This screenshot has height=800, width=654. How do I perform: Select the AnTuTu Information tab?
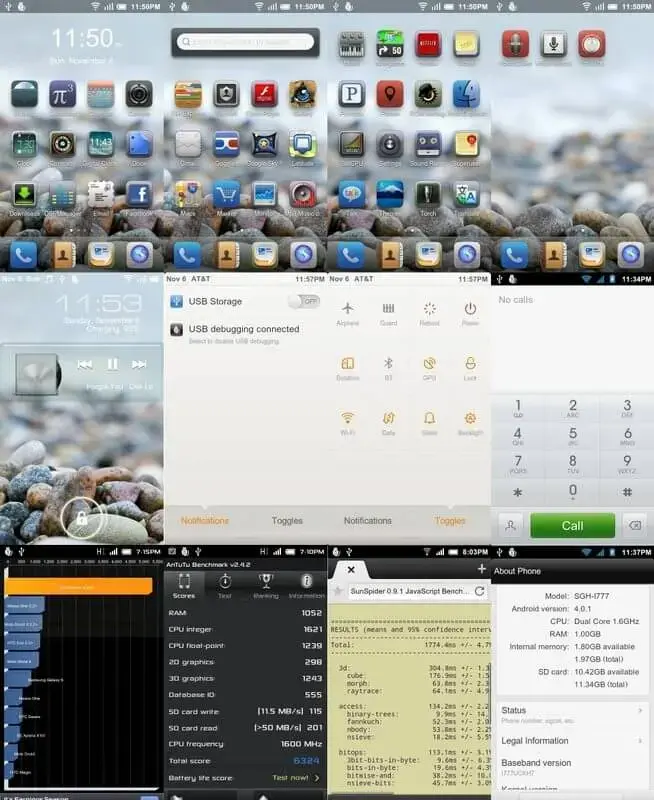pos(306,585)
